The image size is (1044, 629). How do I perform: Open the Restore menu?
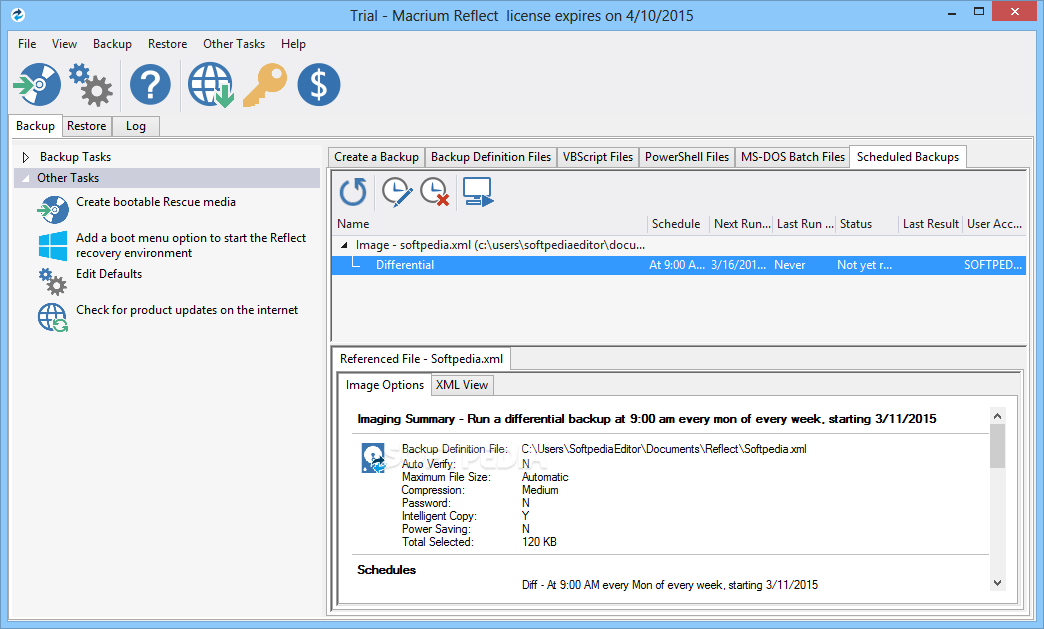tap(168, 44)
